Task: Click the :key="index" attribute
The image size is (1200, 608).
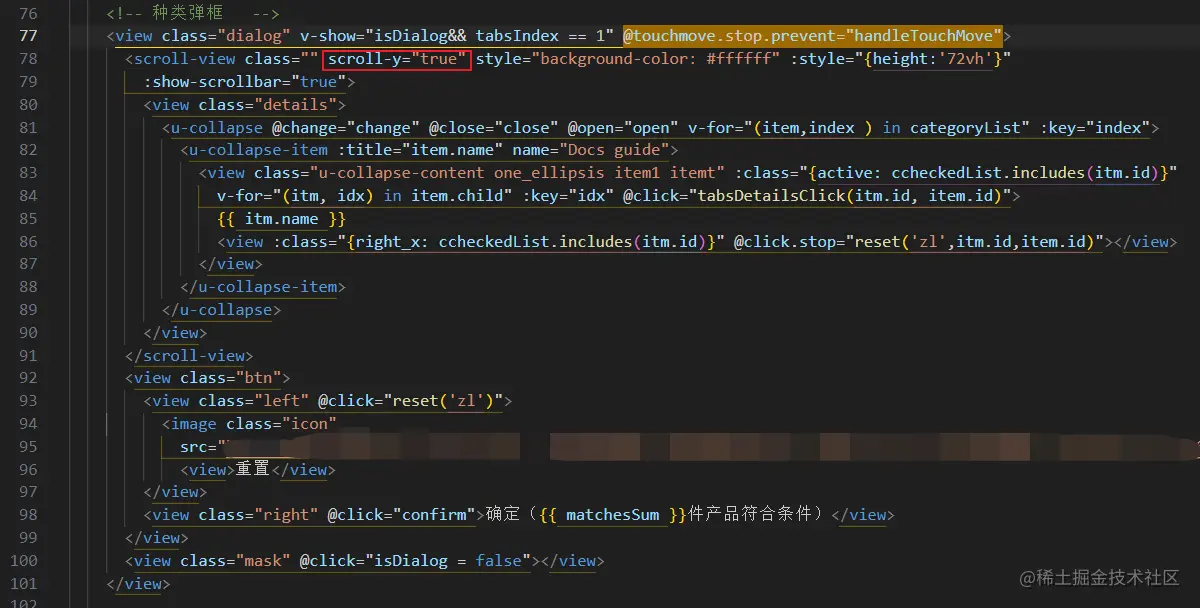Action: 1094,128
